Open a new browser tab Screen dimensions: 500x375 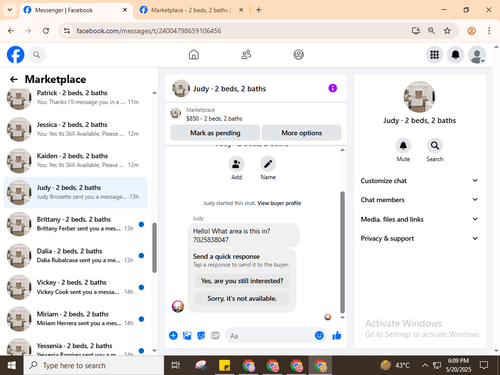pos(259,10)
